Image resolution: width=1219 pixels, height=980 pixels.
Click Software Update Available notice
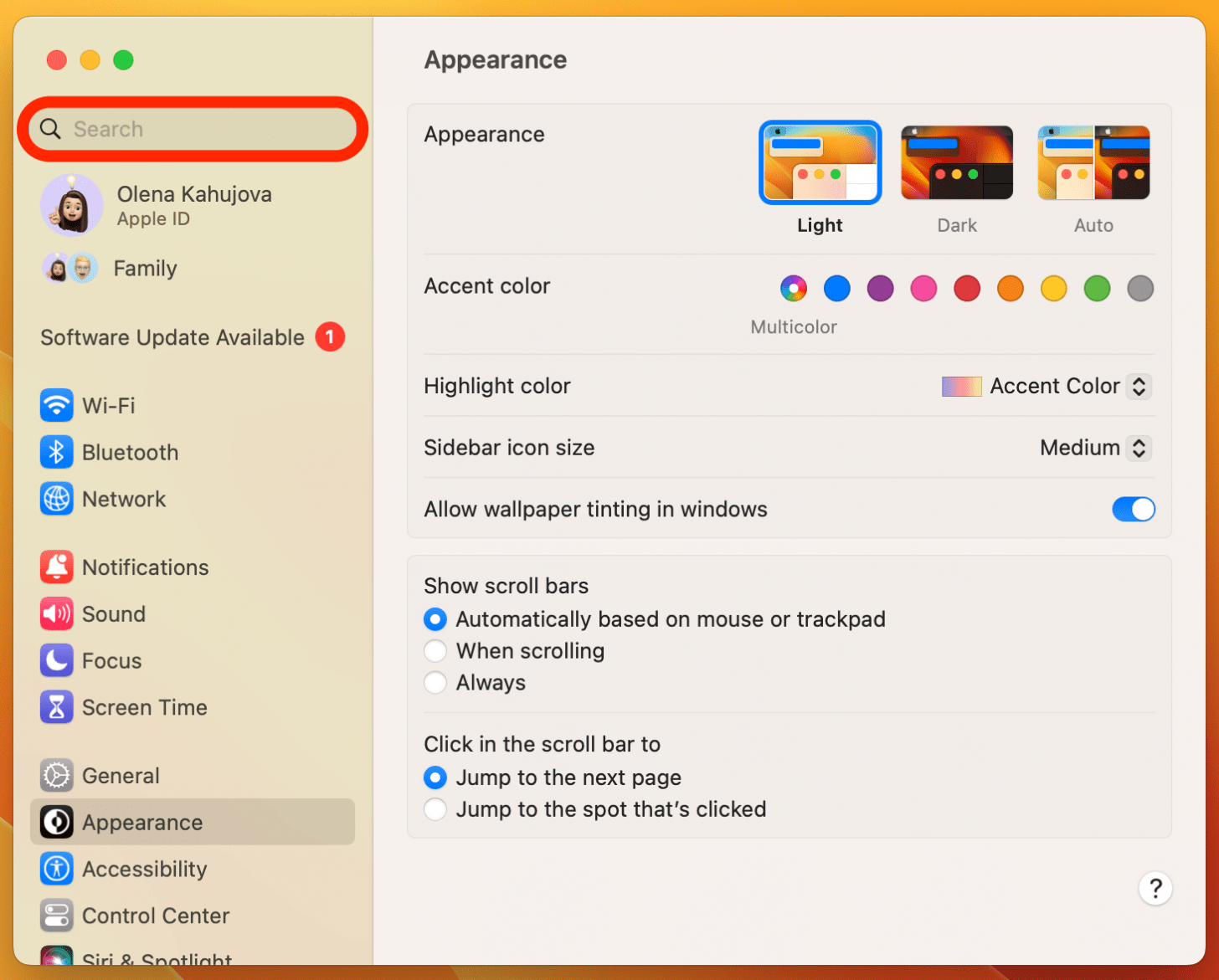point(172,337)
